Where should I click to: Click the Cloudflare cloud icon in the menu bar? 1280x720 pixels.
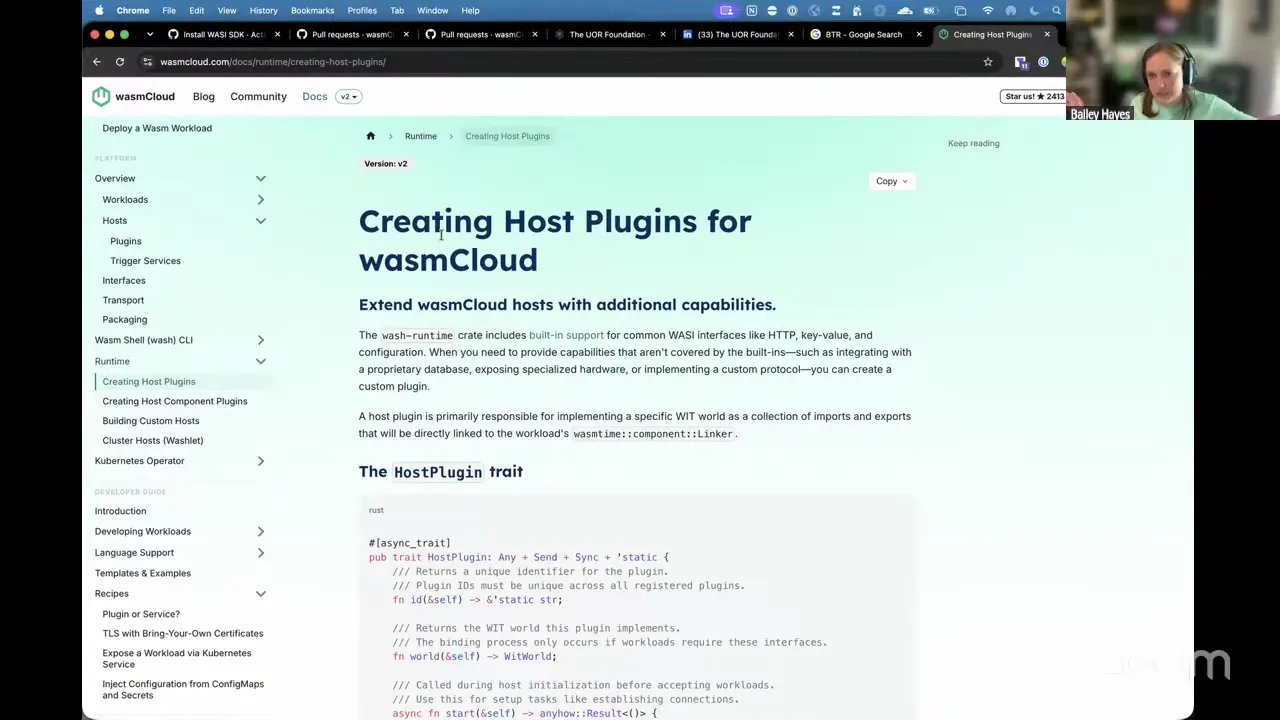click(905, 10)
